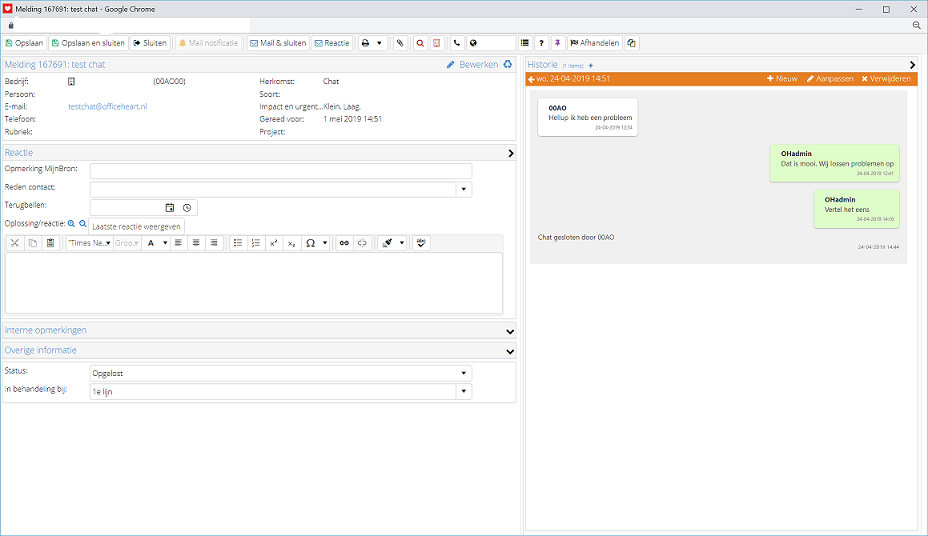This screenshot has height=536, width=928.
Task: Click Mail & sluiten button
Action: 278,43
